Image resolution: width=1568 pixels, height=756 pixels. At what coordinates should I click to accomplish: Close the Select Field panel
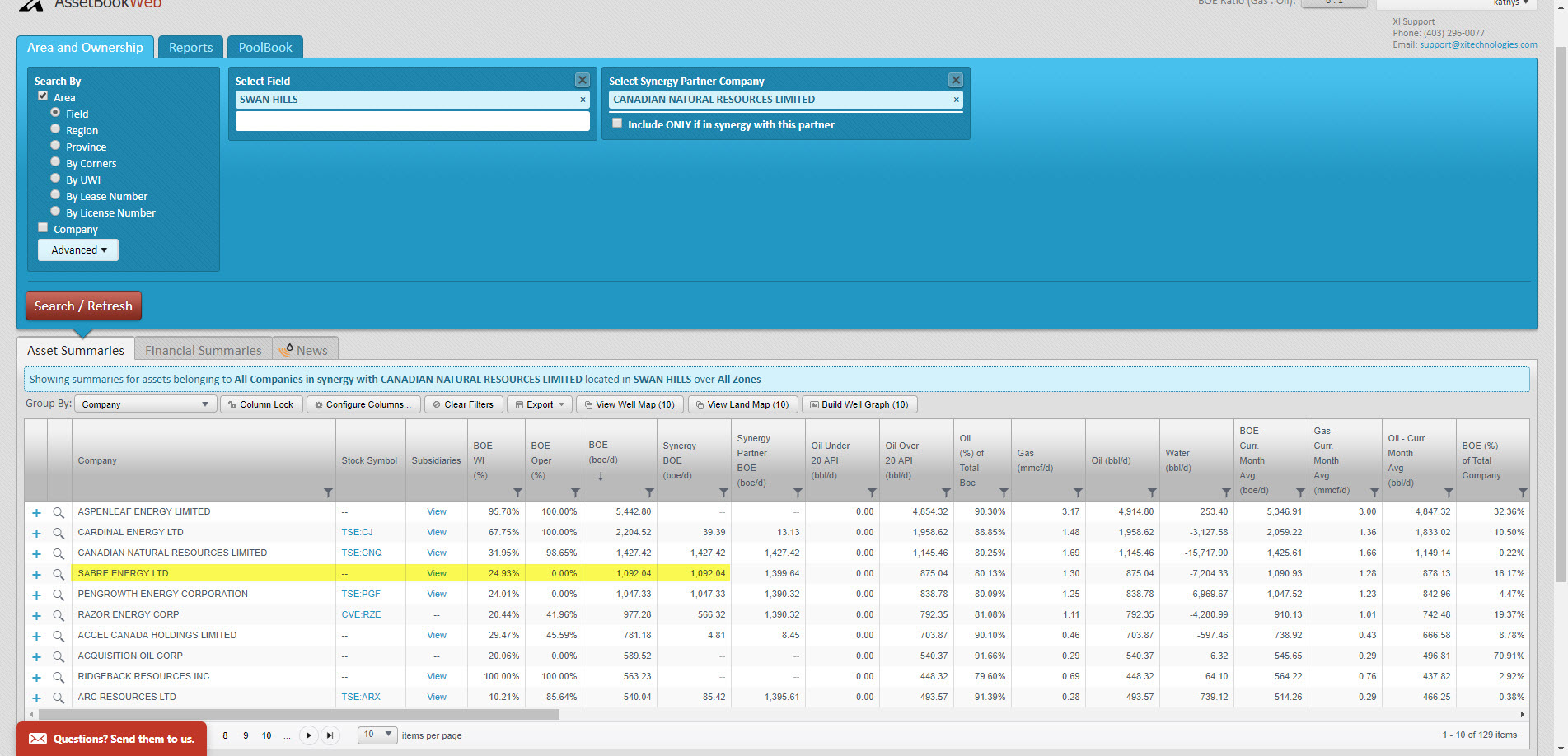click(x=582, y=80)
